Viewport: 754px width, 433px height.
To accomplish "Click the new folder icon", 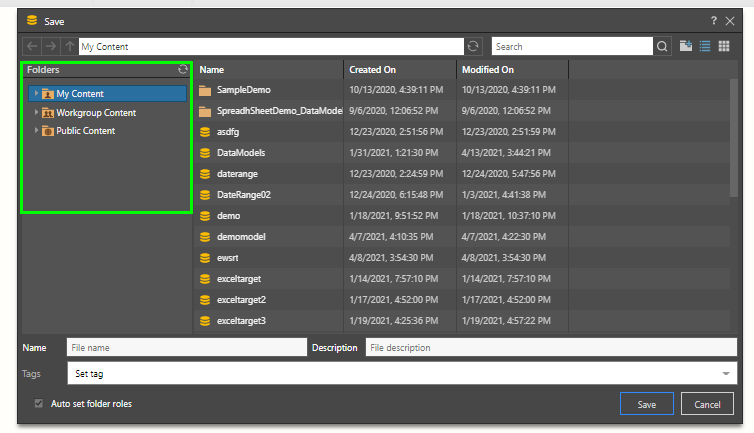I will point(686,46).
